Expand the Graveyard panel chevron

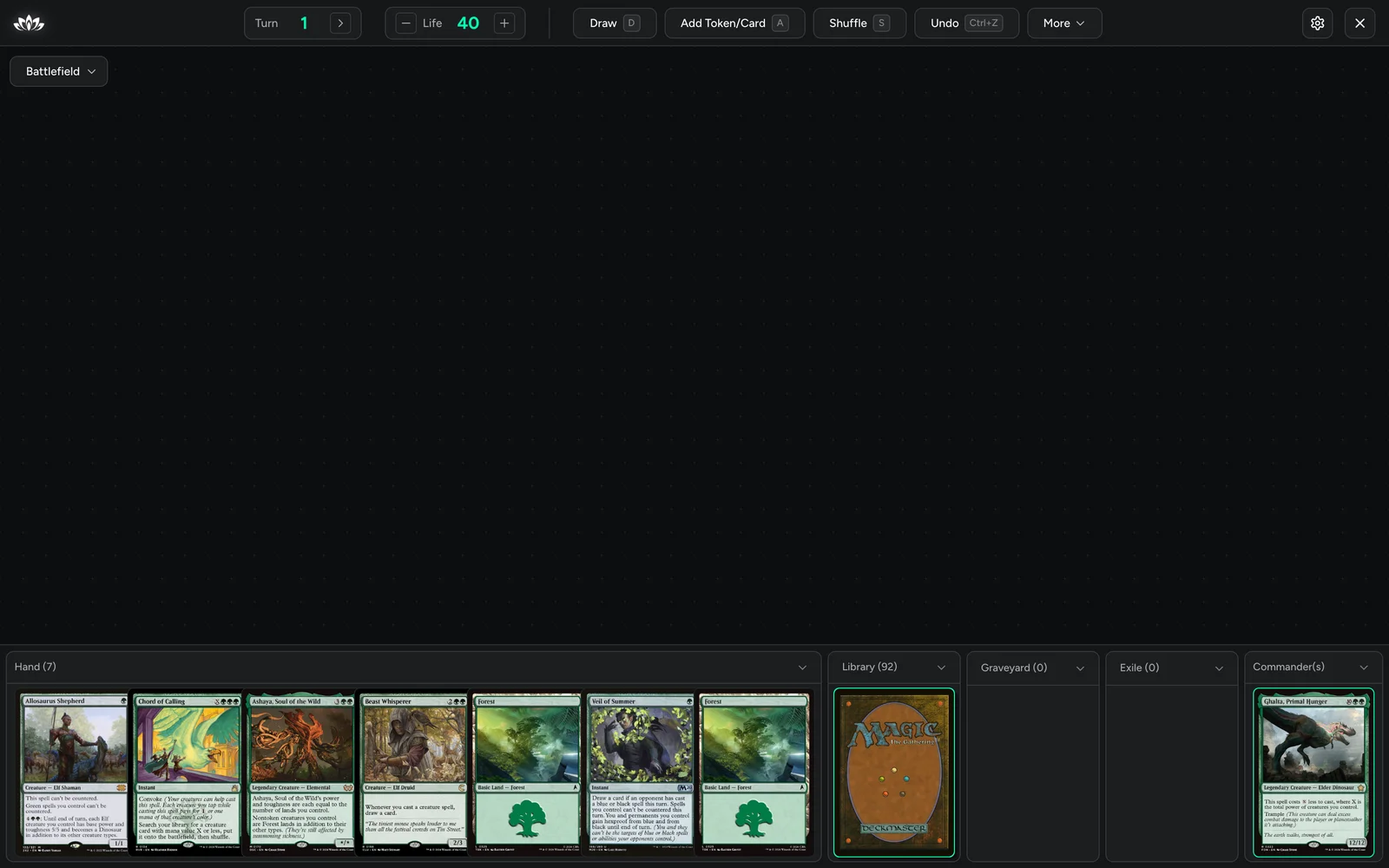(1080, 668)
